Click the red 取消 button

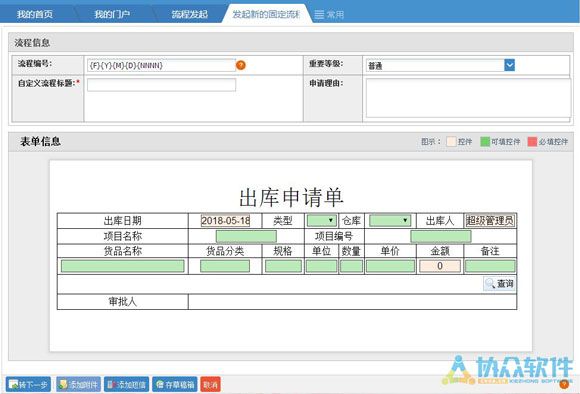click(x=210, y=385)
